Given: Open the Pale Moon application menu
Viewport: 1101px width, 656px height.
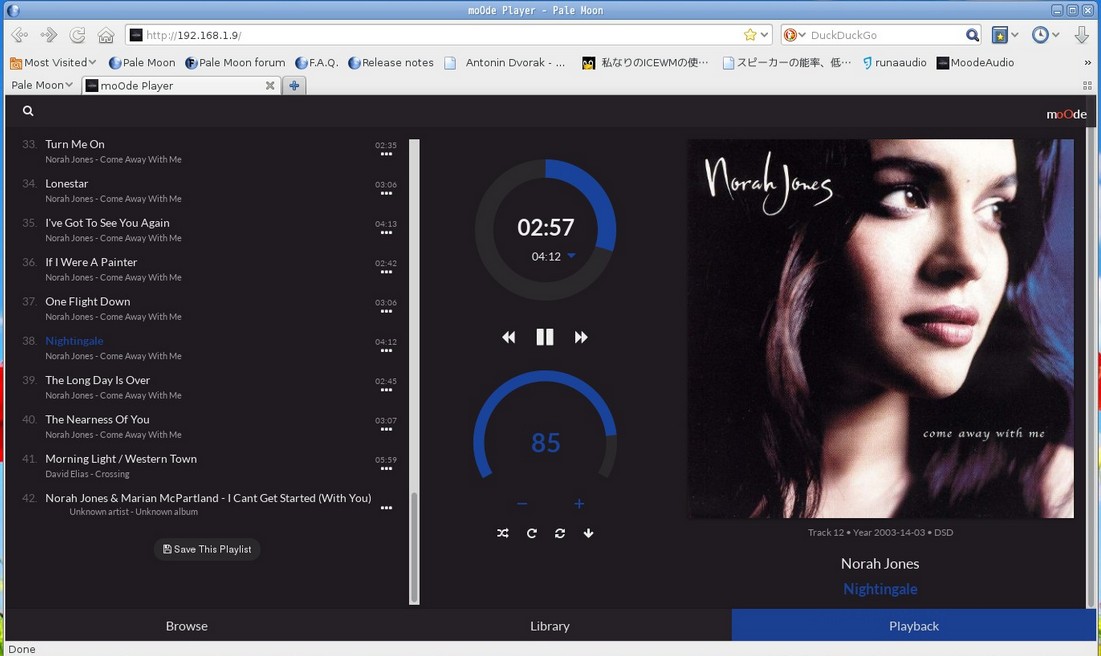Looking at the screenshot, I should click(x=42, y=85).
